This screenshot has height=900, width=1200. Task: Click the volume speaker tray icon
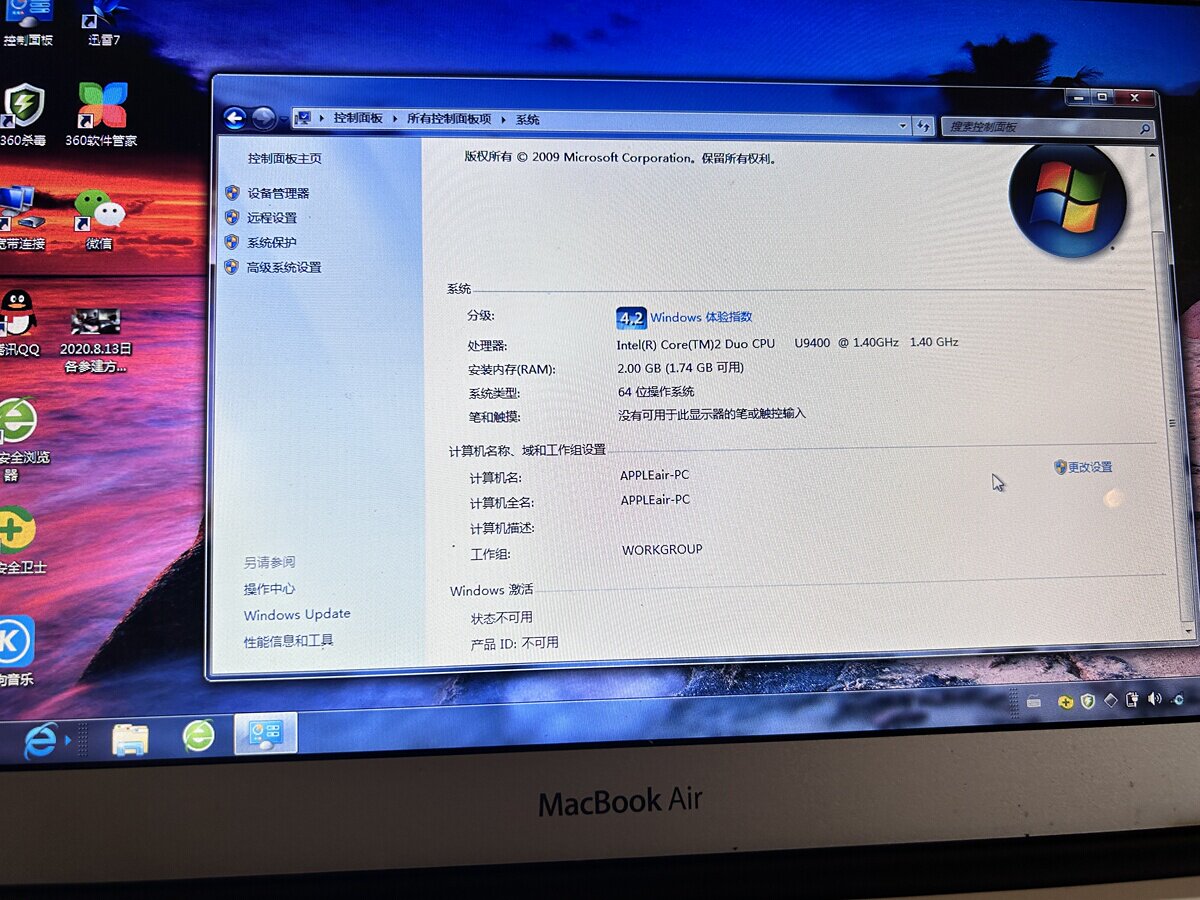[x=1155, y=699]
